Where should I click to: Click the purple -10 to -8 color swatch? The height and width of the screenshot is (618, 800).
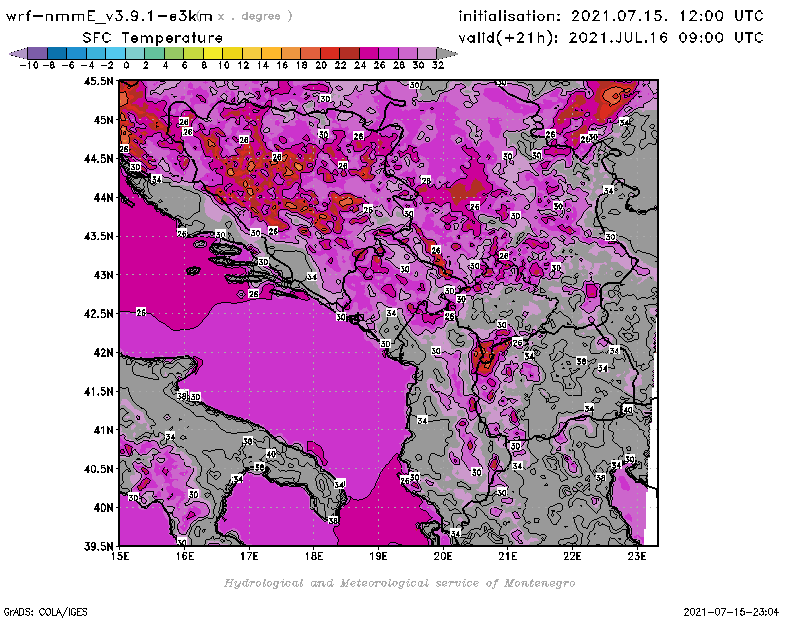coord(38,53)
